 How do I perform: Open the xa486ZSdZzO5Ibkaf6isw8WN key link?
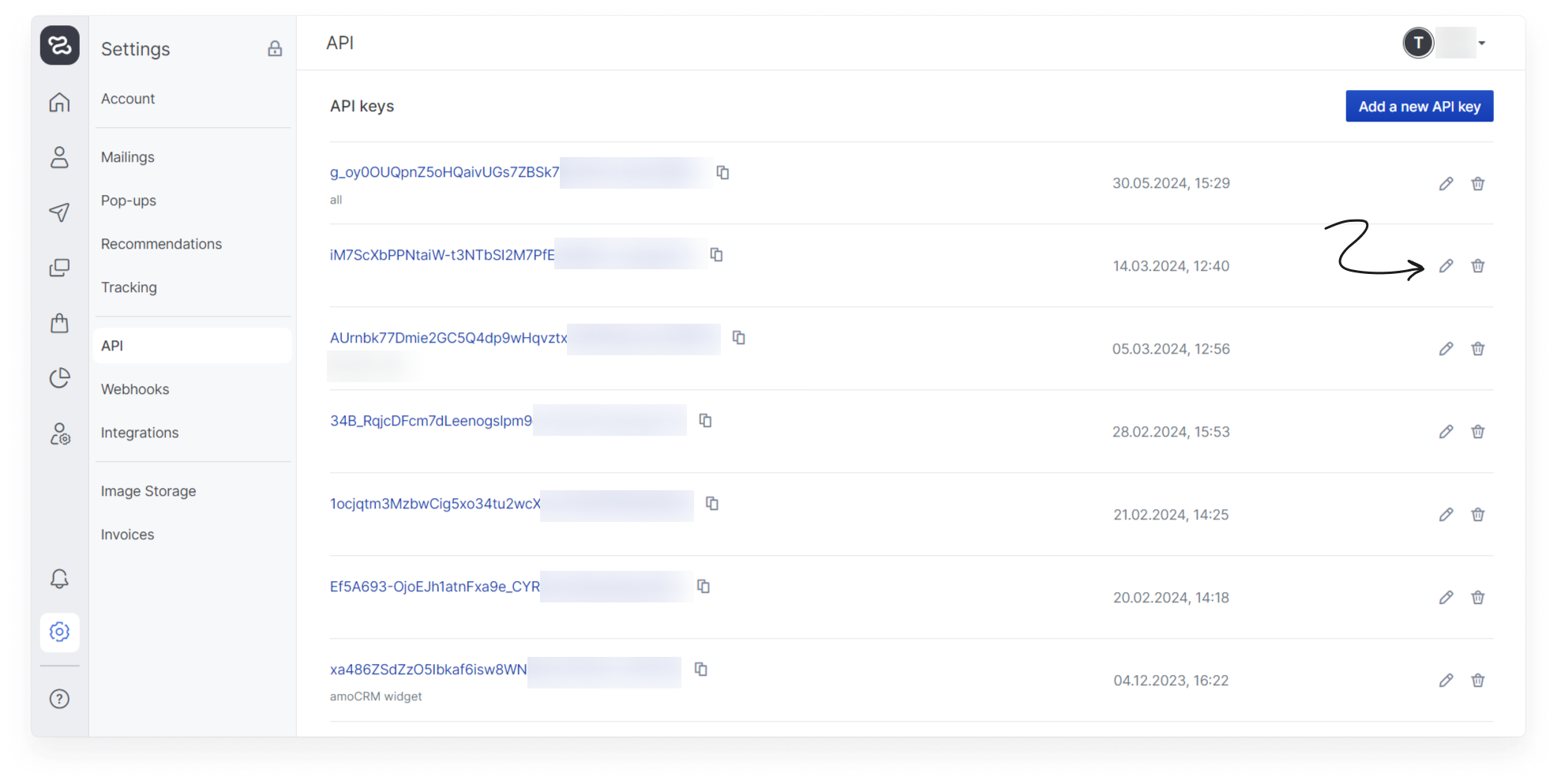[x=428, y=670]
